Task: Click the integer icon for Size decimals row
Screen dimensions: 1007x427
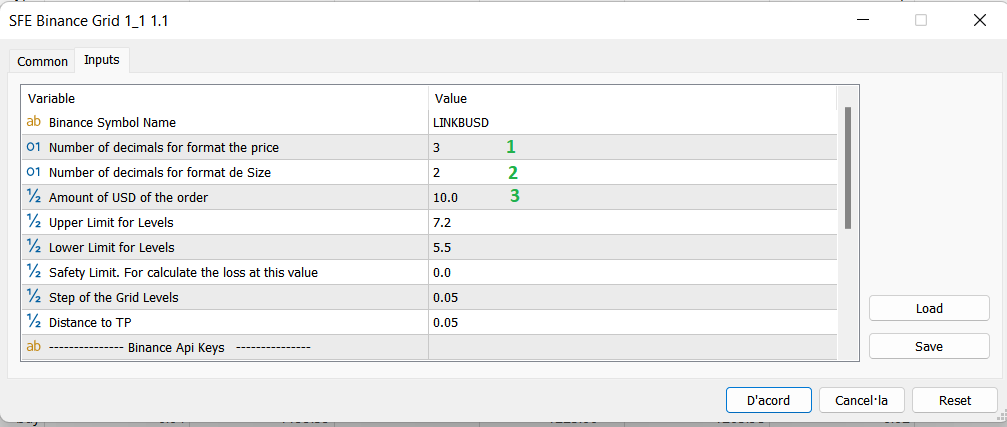Action: pyautogui.click(x=33, y=172)
